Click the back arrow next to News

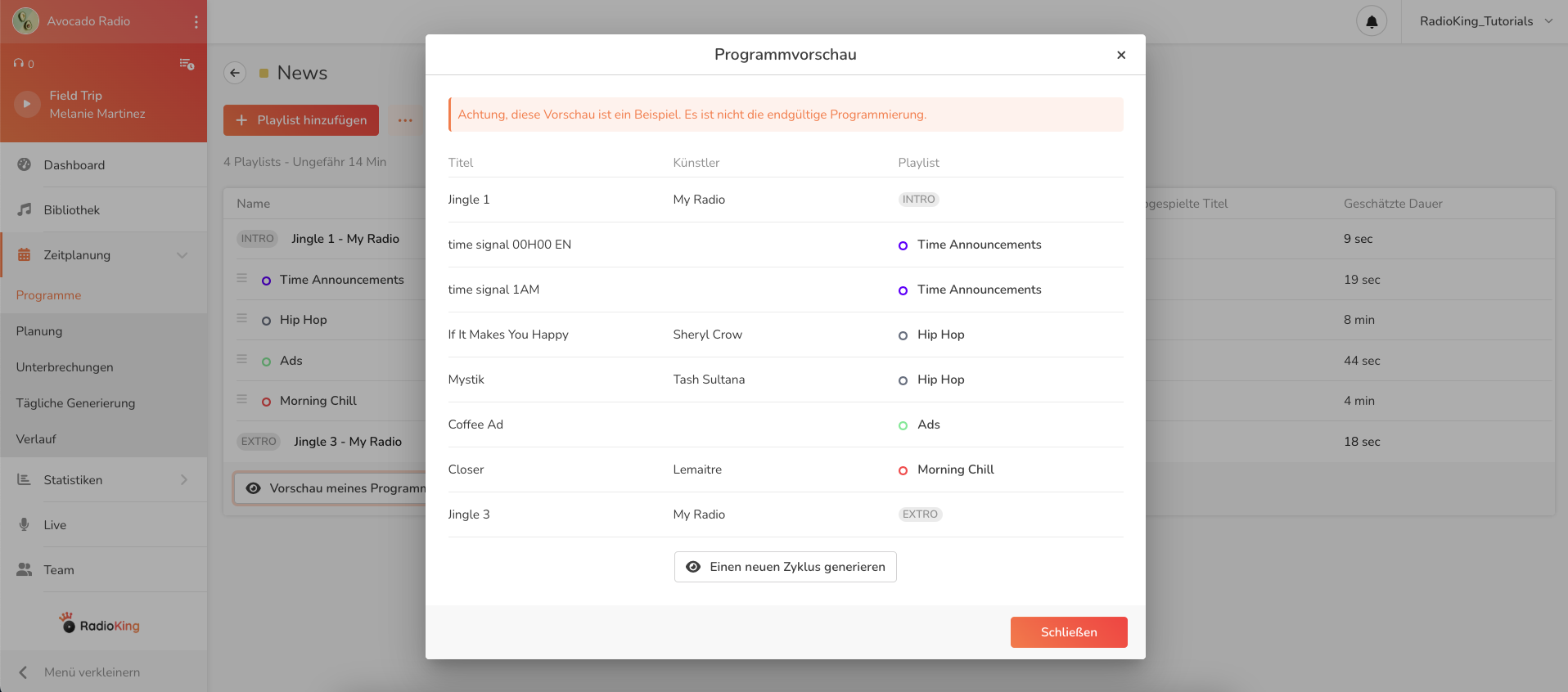235,73
